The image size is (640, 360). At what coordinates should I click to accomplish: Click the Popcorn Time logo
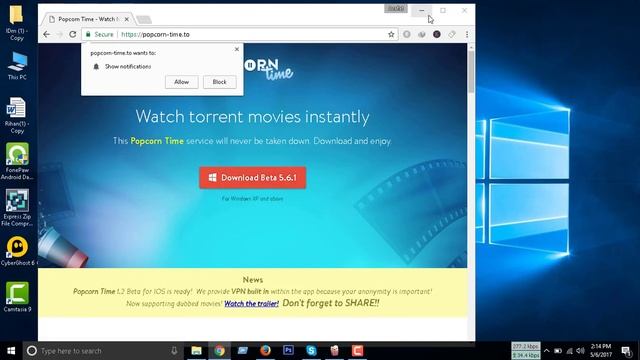pyautogui.click(x=269, y=69)
